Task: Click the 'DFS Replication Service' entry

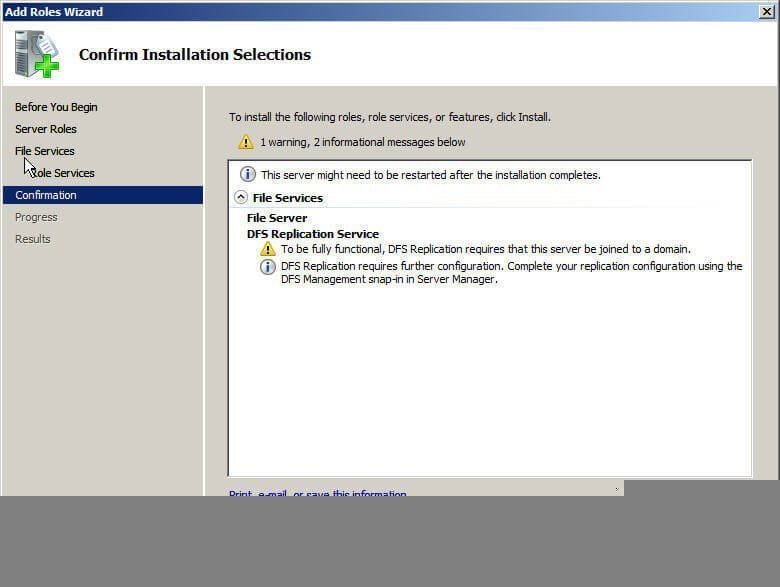Action: (313, 234)
